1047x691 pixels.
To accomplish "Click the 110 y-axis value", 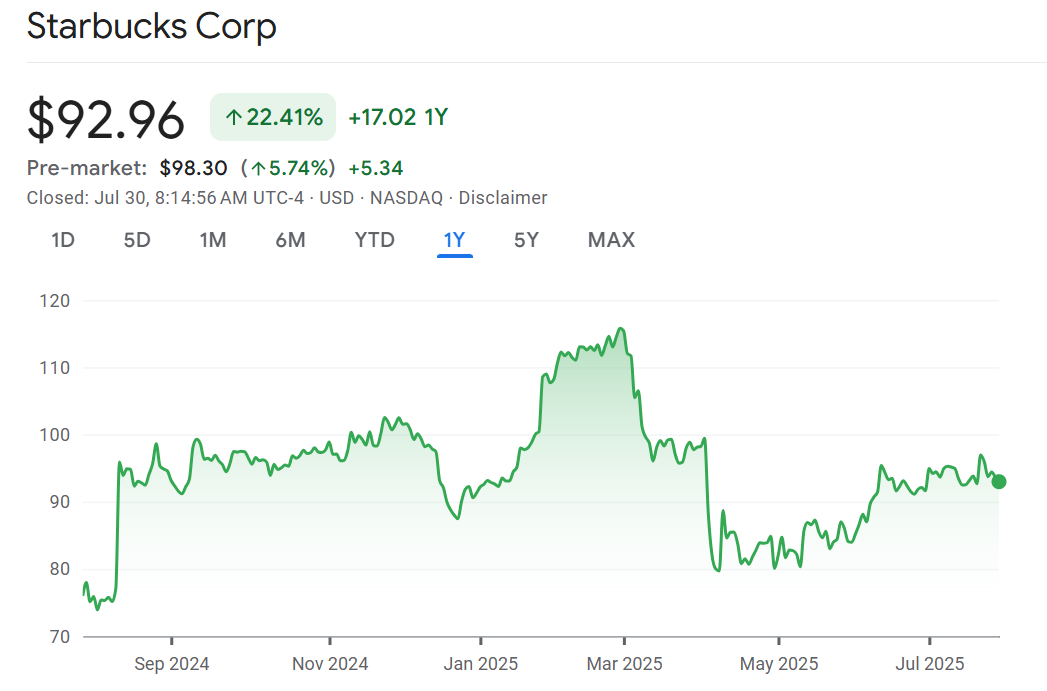I will (x=55, y=368).
